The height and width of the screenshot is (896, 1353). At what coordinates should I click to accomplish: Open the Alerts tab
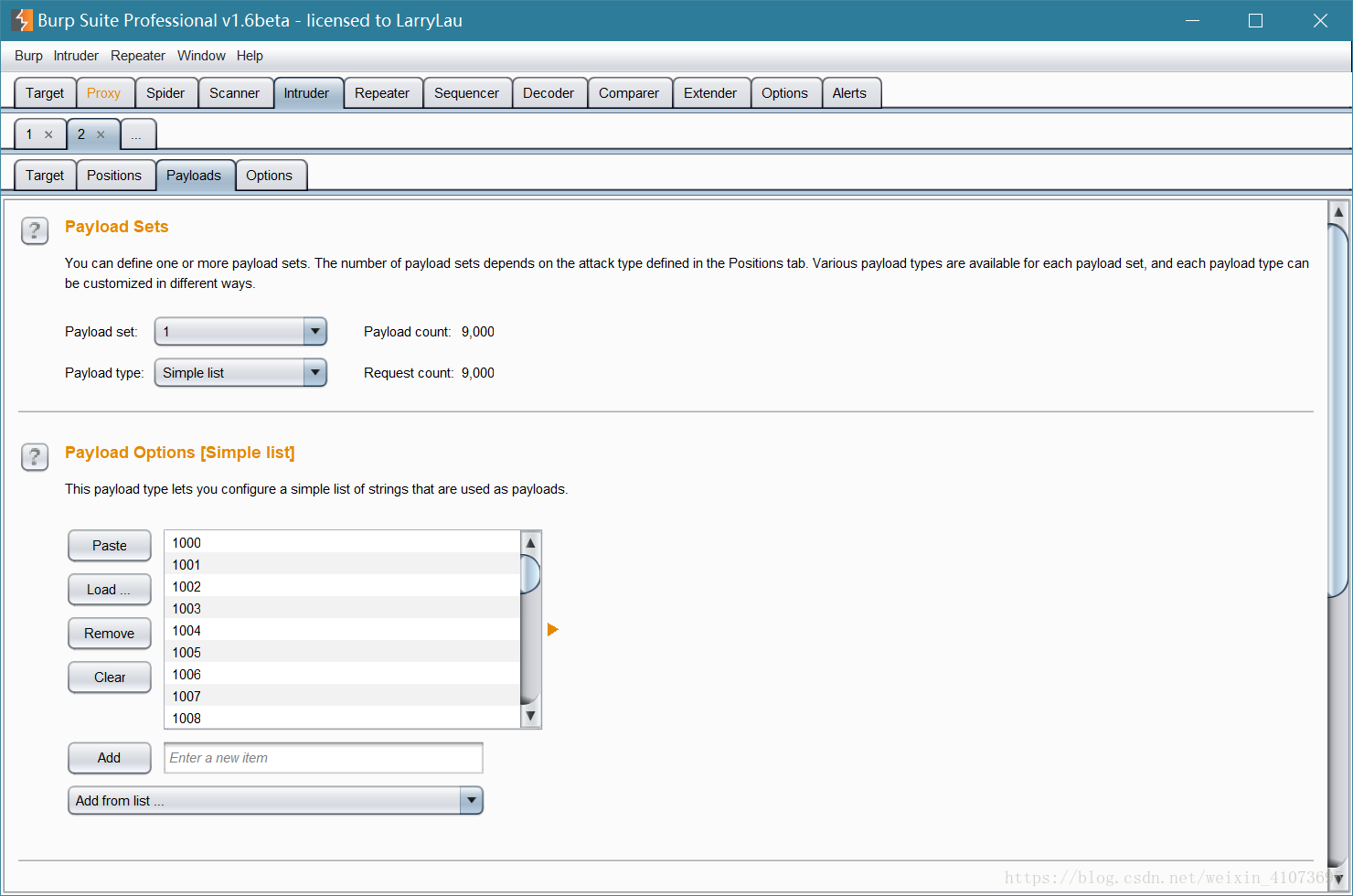pyautogui.click(x=849, y=93)
